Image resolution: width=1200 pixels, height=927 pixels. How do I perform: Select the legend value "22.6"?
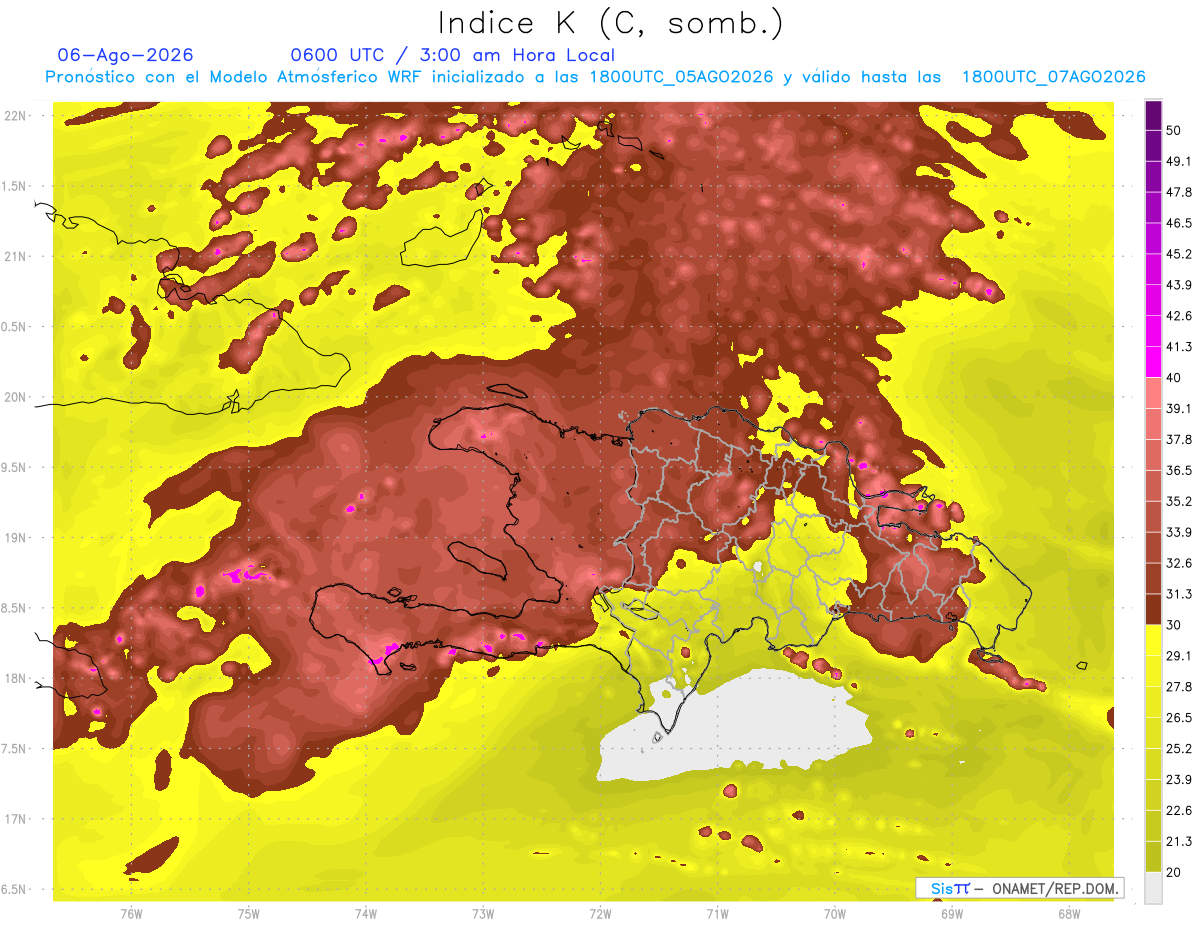1179,810
